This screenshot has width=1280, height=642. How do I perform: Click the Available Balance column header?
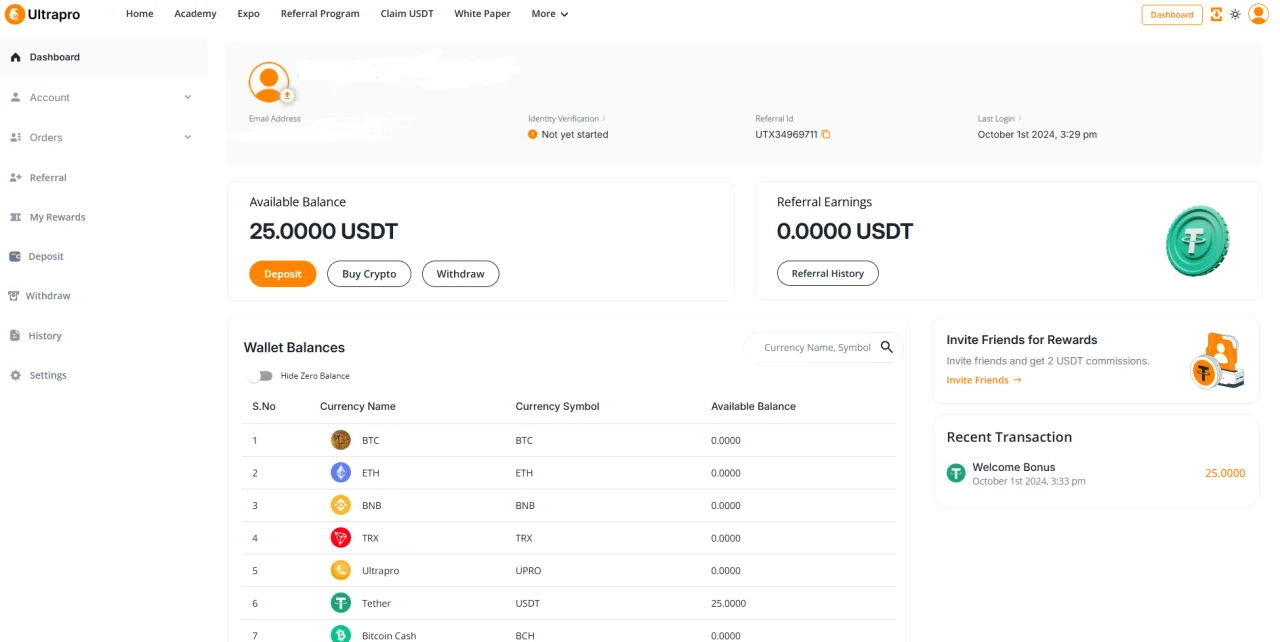point(753,406)
